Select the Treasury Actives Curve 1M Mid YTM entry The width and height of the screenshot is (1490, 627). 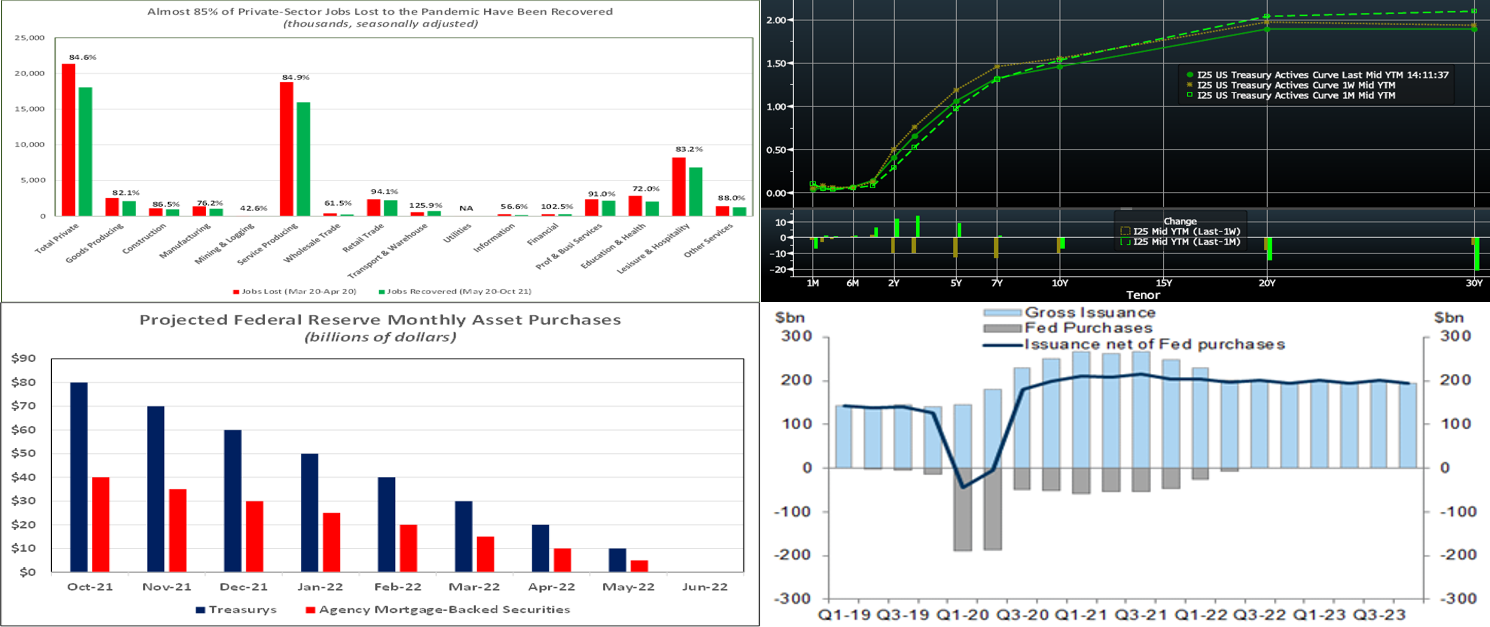coord(1296,96)
